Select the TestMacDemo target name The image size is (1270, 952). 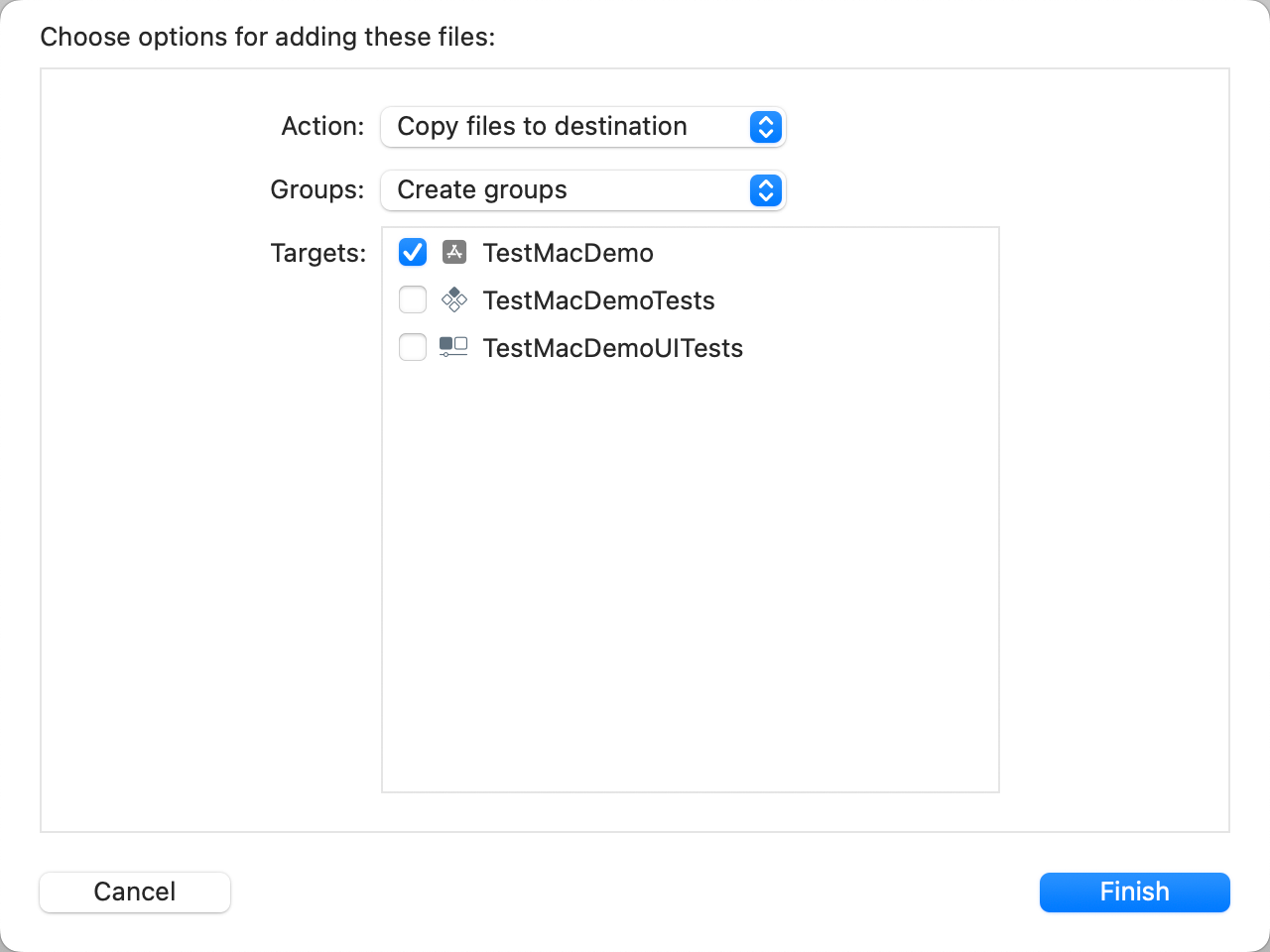pyautogui.click(x=568, y=253)
